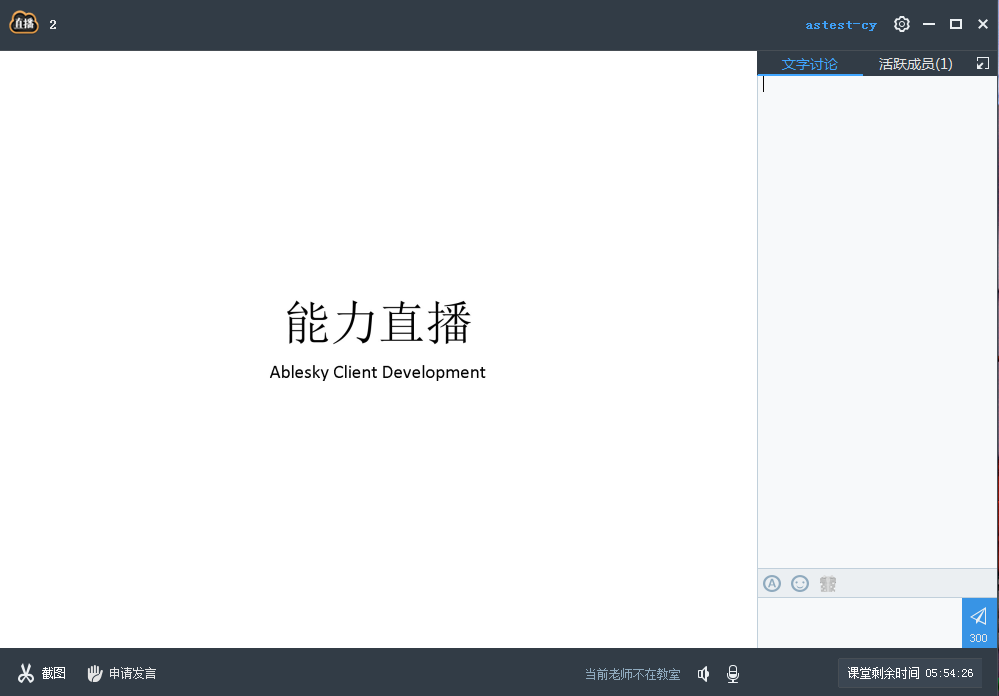Click the astest-cy username
This screenshot has width=999, height=696.
840,25
